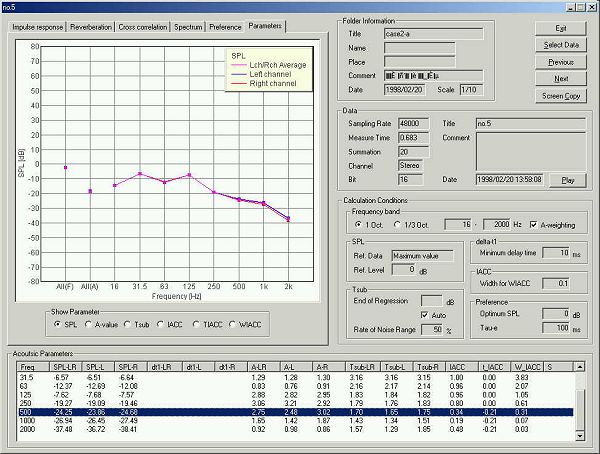Click the lower frequency field showing 16

[x=458, y=224]
